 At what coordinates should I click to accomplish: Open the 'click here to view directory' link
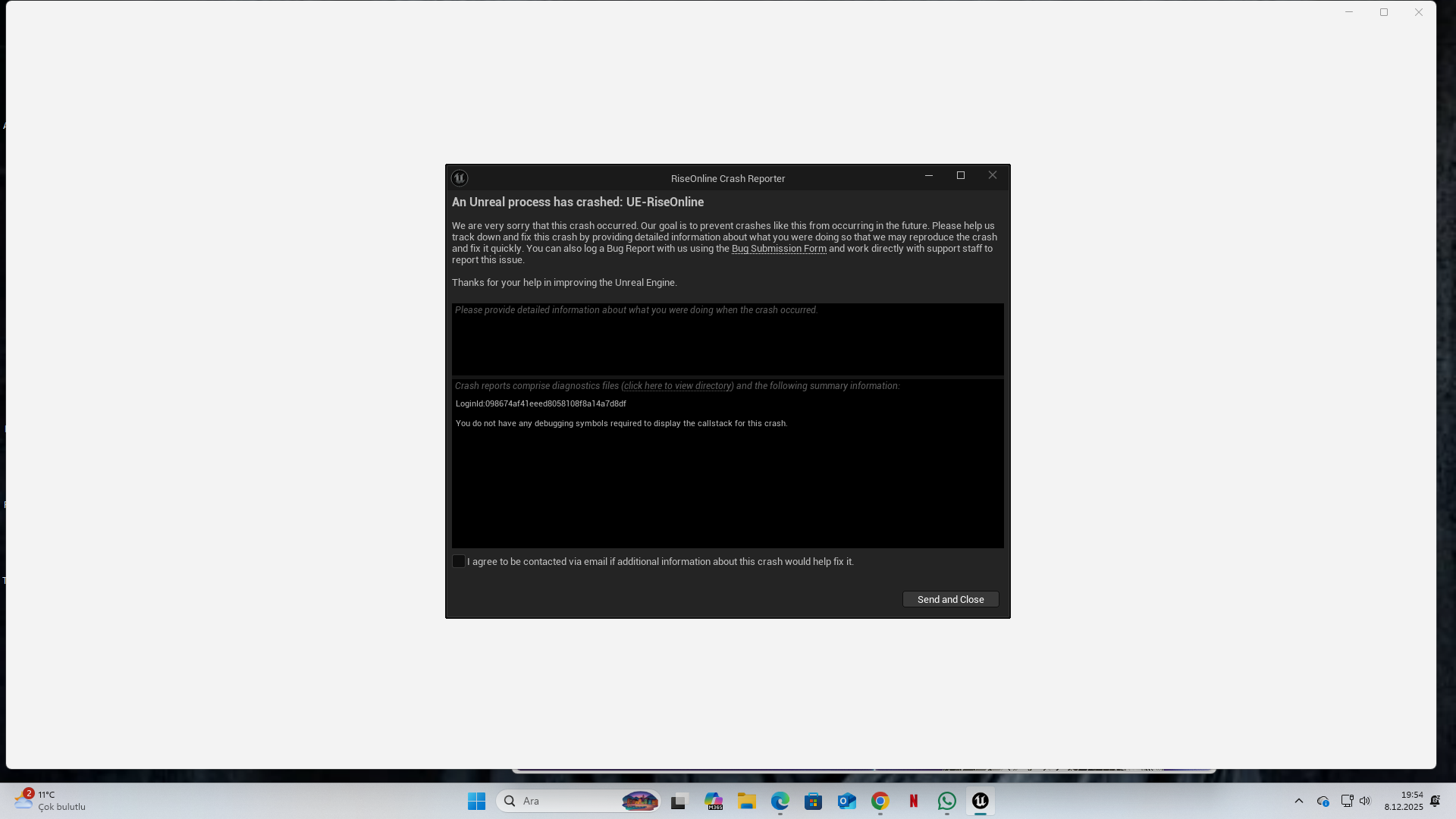tap(677, 386)
